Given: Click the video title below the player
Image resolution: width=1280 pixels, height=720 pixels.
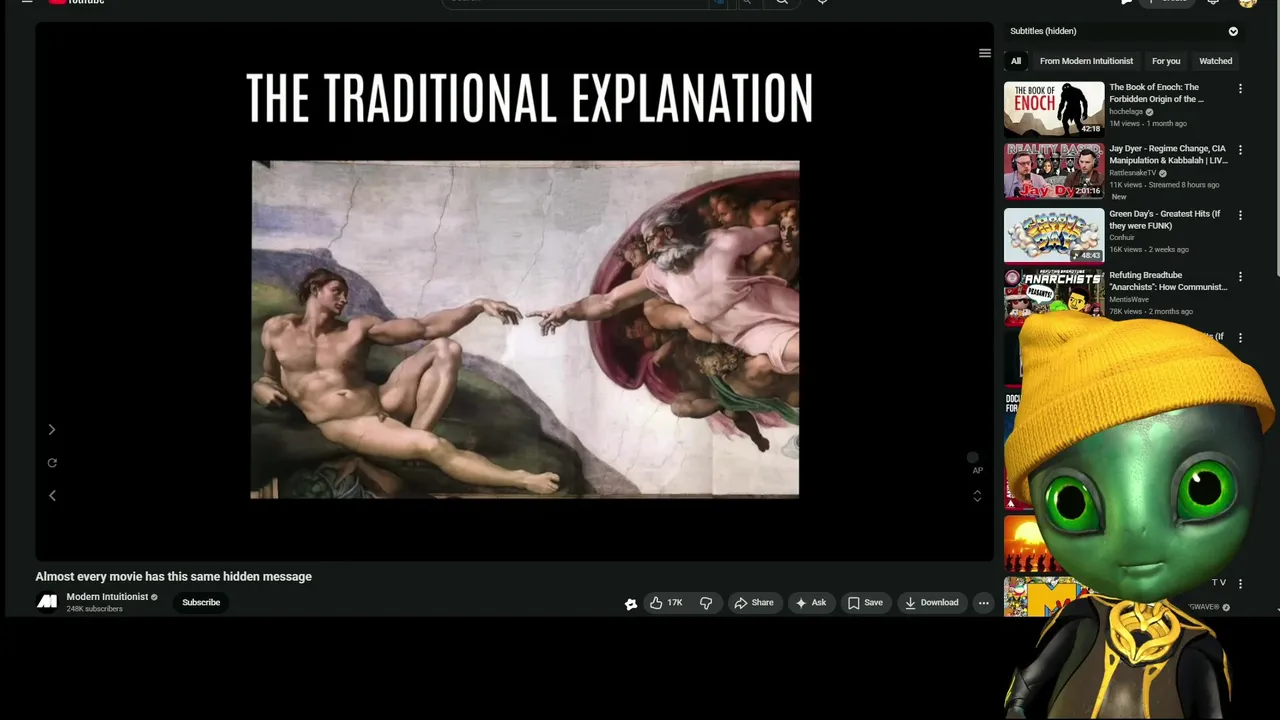Looking at the screenshot, I should click(x=174, y=576).
